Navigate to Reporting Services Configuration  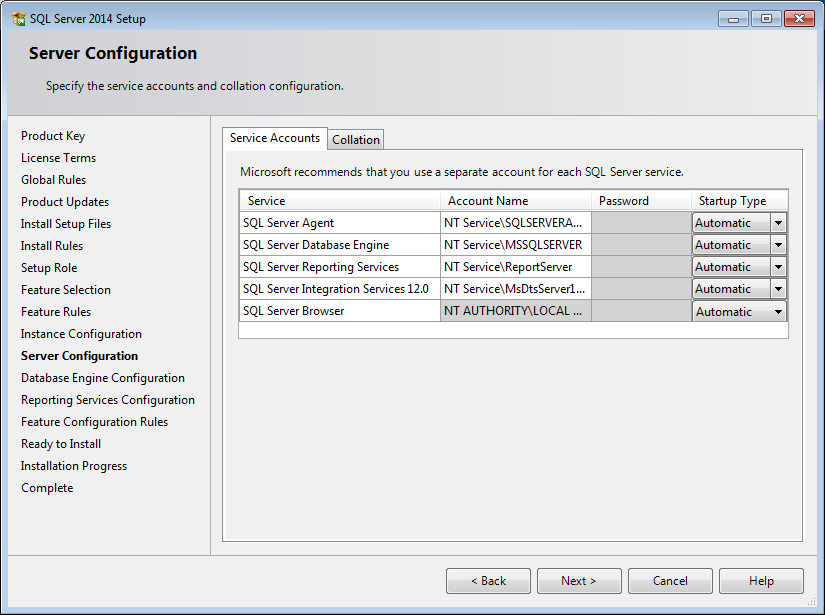pyautogui.click(x=108, y=399)
